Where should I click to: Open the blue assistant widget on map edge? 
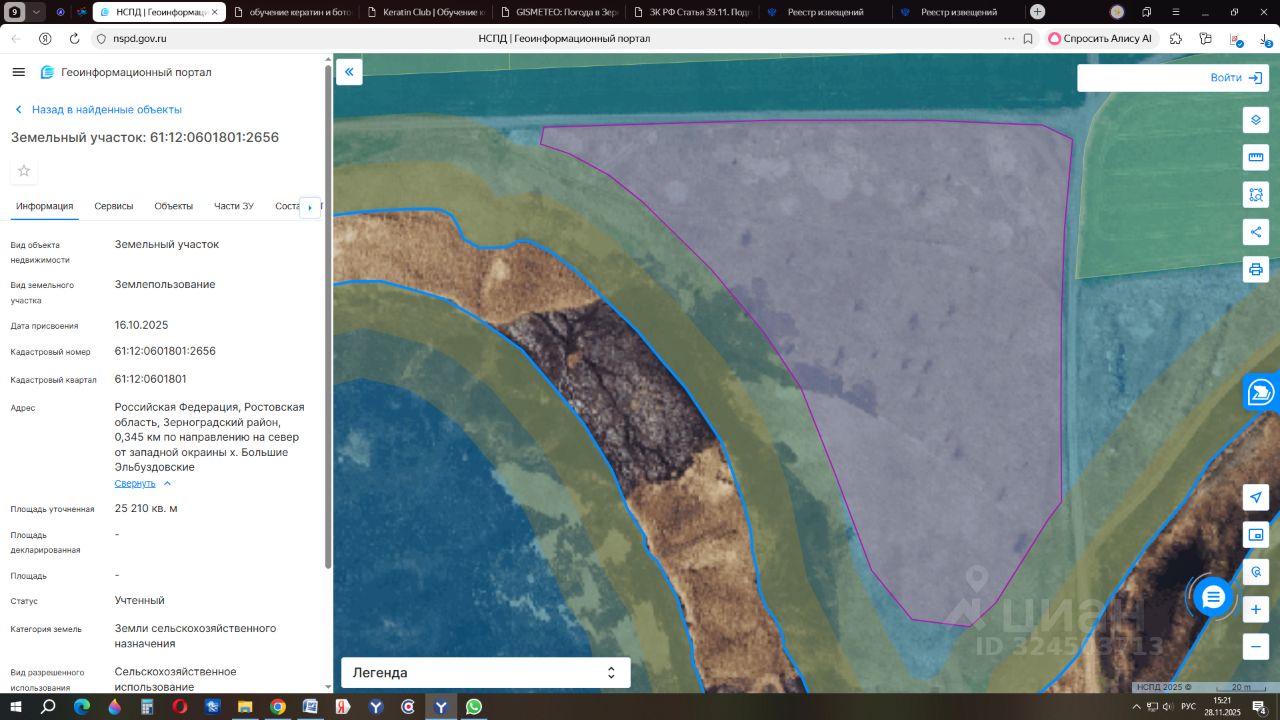(x=1262, y=393)
